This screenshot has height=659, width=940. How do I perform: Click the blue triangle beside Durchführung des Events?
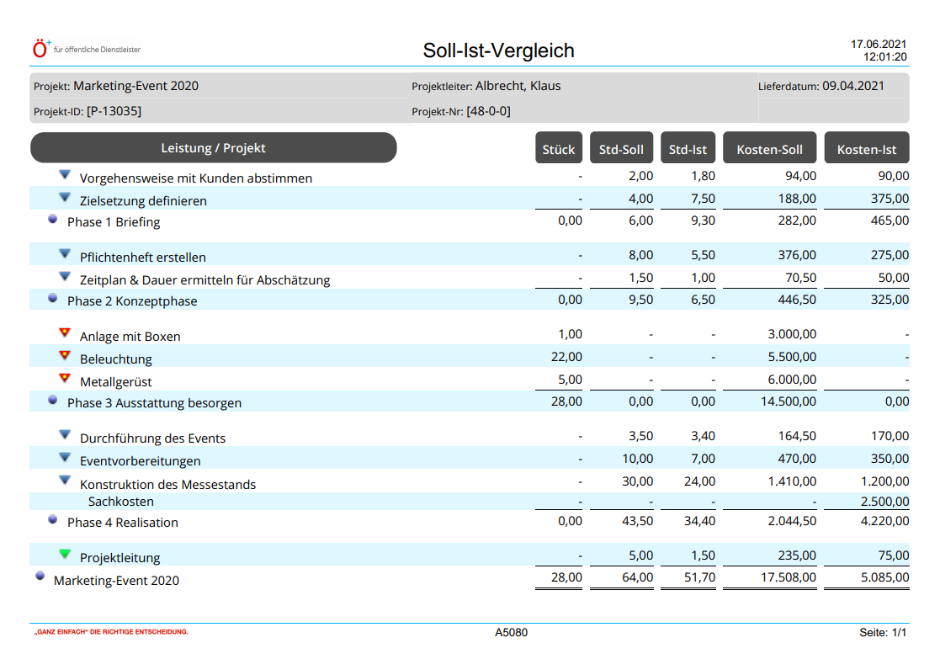(x=65, y=435)
